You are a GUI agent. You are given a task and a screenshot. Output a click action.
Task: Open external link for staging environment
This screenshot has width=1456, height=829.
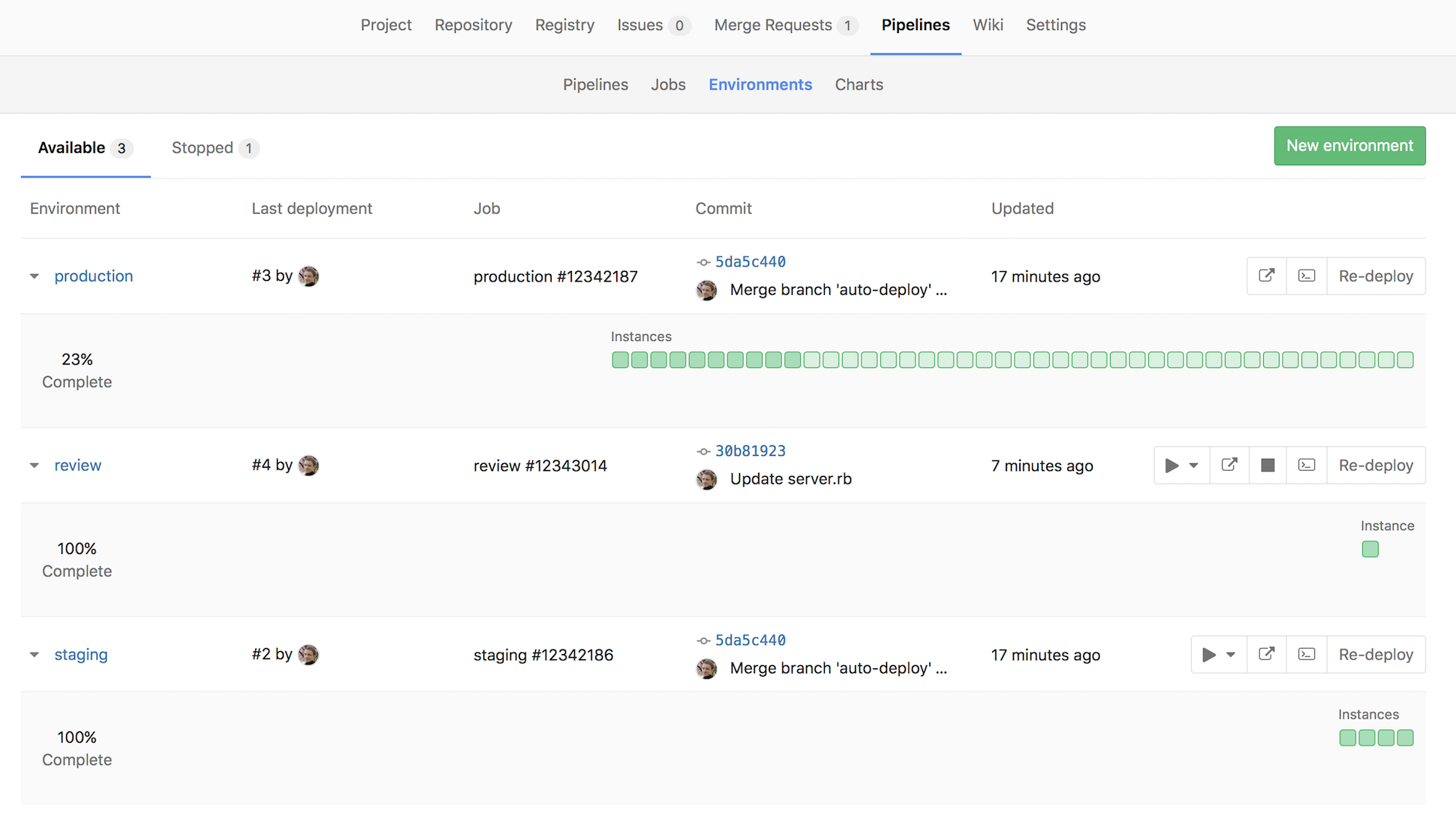pos(1267,654)
